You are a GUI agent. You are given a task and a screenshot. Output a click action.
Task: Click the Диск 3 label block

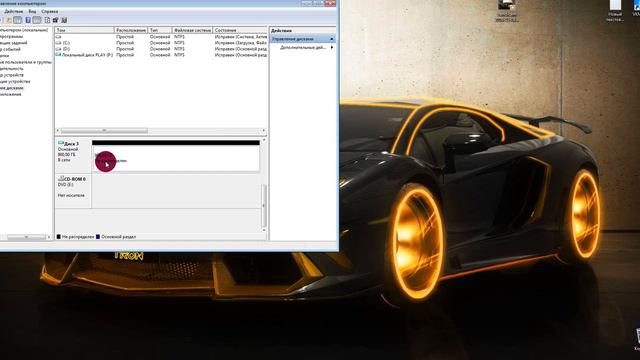point(73,155)
